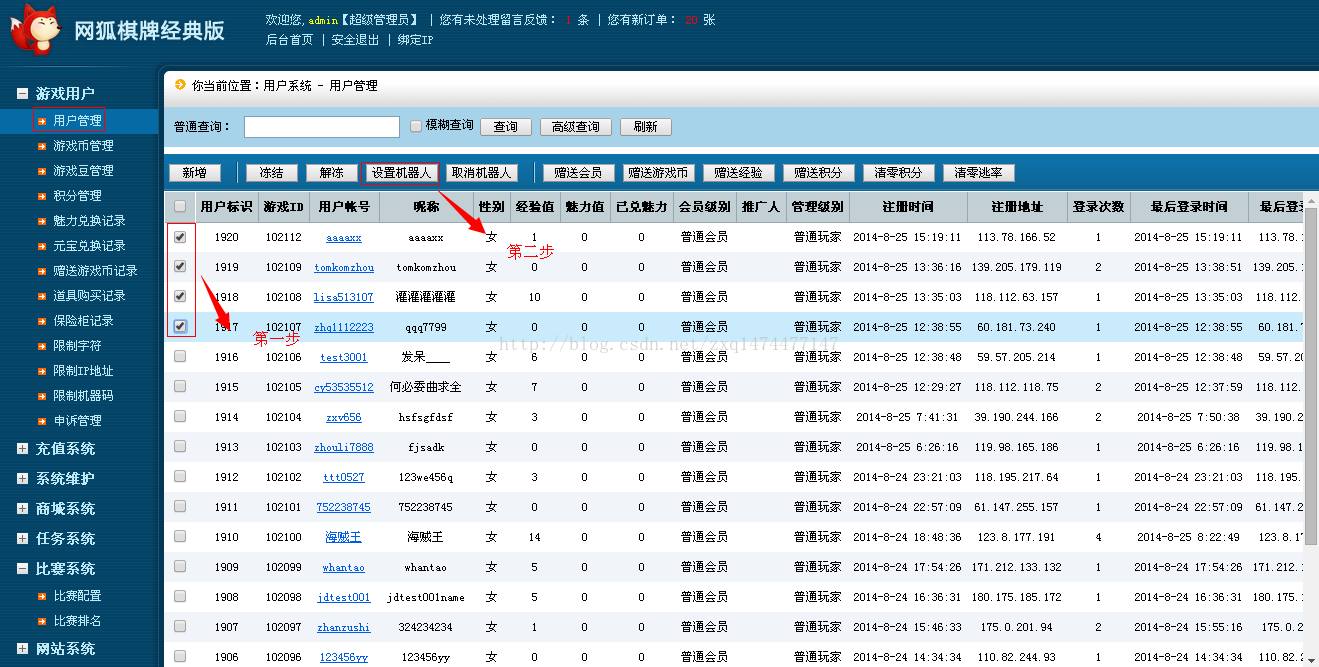Check the checkbox for user zhouli7888
This screenshot has height=667, width=1319.
[x=180, y=446]
